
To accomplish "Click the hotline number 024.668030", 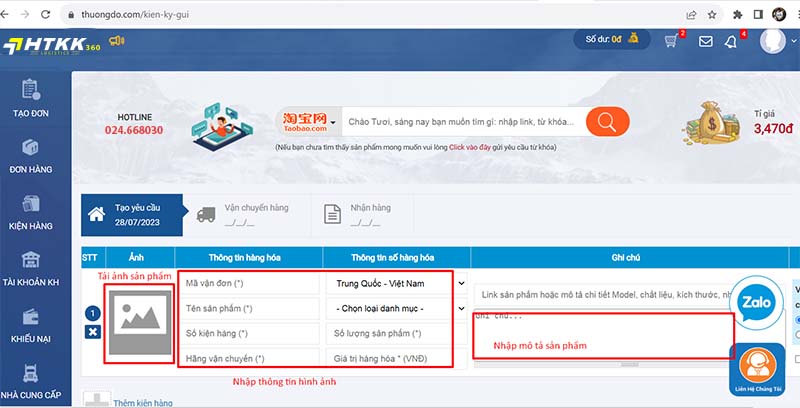I will pyautogui.click(x=134, y=130).
